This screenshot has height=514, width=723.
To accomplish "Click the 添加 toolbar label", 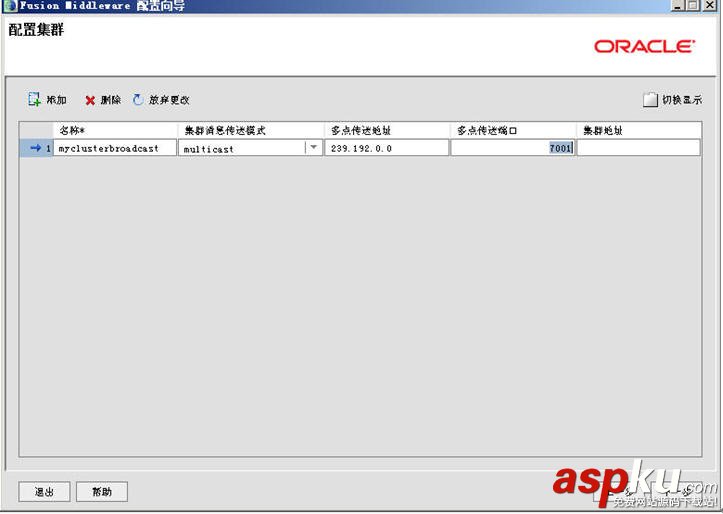I will pyautogui.click(x=57, y=100).
